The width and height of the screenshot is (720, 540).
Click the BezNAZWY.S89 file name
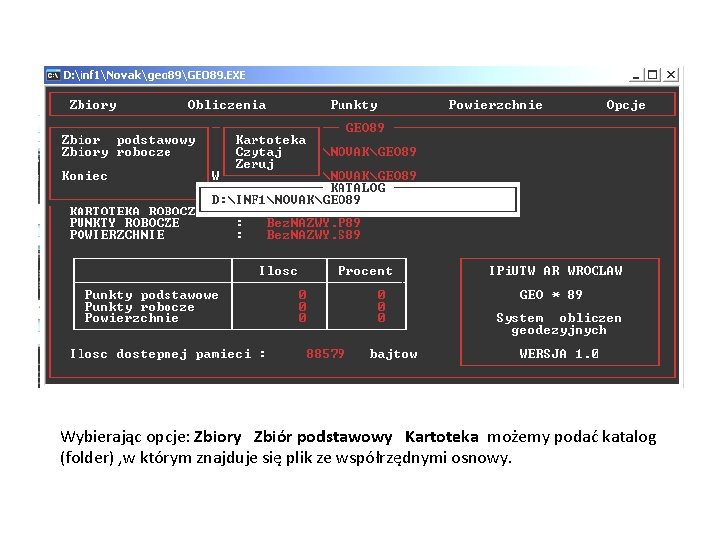(314, 235)
